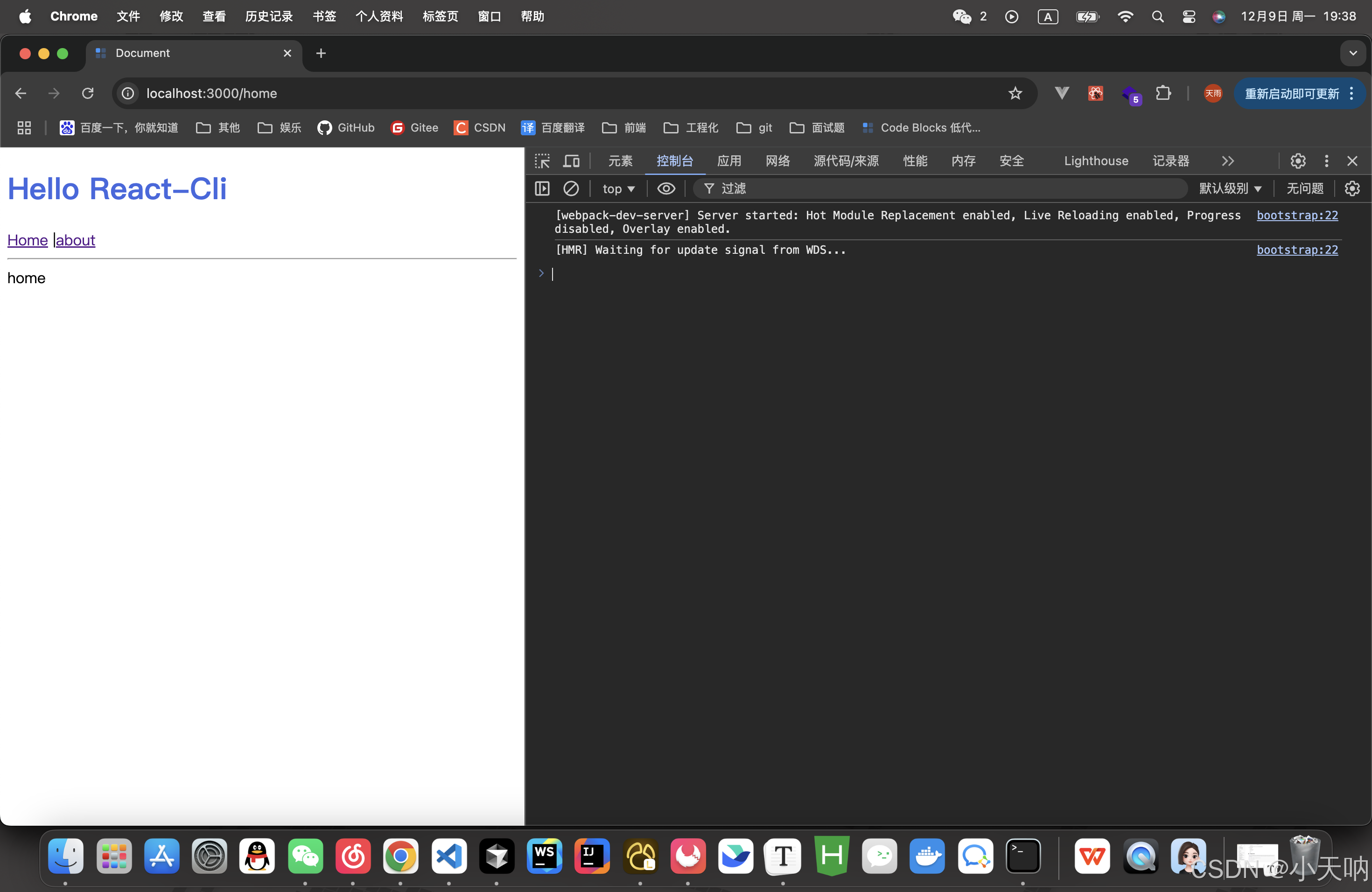Open the 默认级别 log level dropdown
Viewport: 1372px width, 892px height.
[1230, 188]
